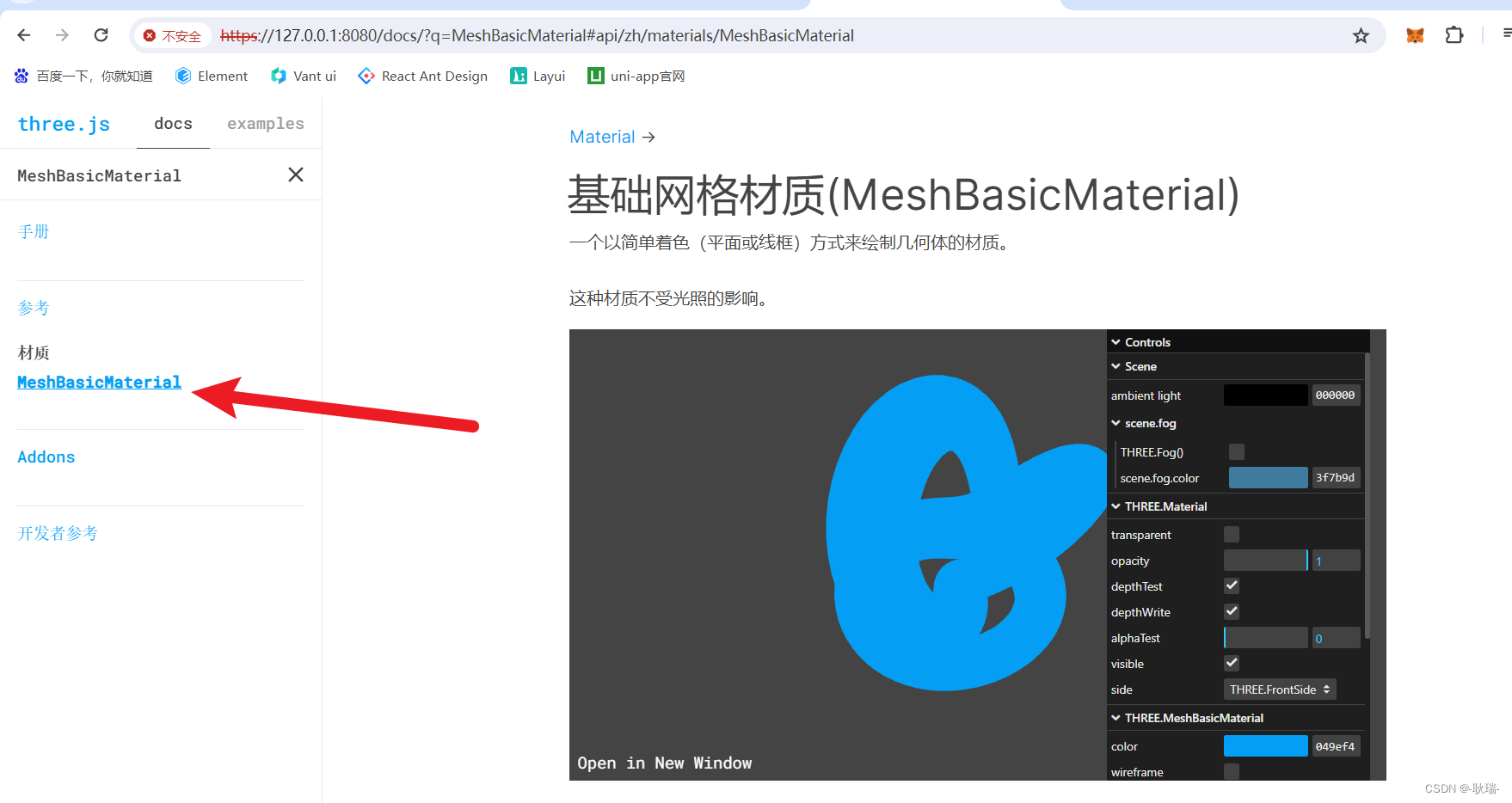Open the side THREE.FrontSide dropdown
The image size is (1512, 803).
[1280, 690]
